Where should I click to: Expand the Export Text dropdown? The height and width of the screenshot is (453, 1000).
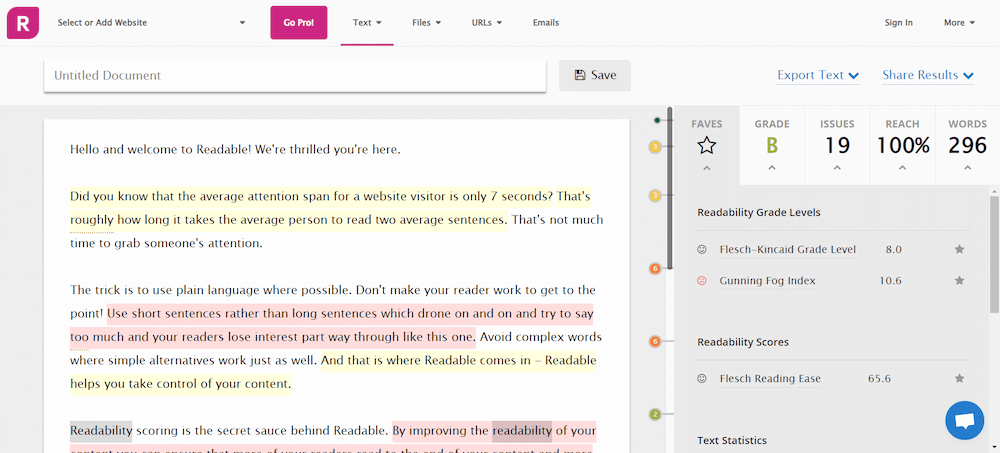pyautogui.click(x=817, y=75)
